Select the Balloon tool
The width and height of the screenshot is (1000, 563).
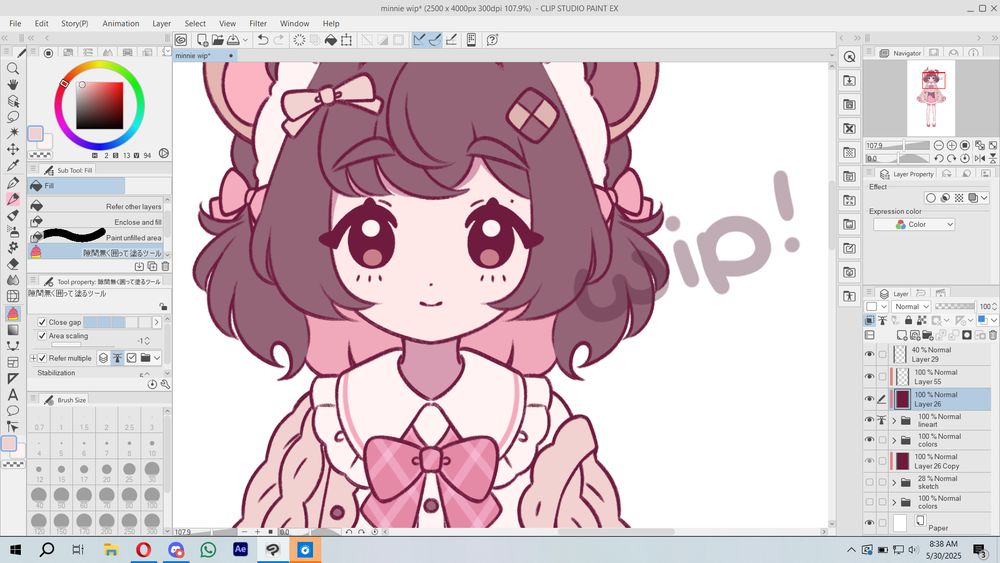(13, 411)
